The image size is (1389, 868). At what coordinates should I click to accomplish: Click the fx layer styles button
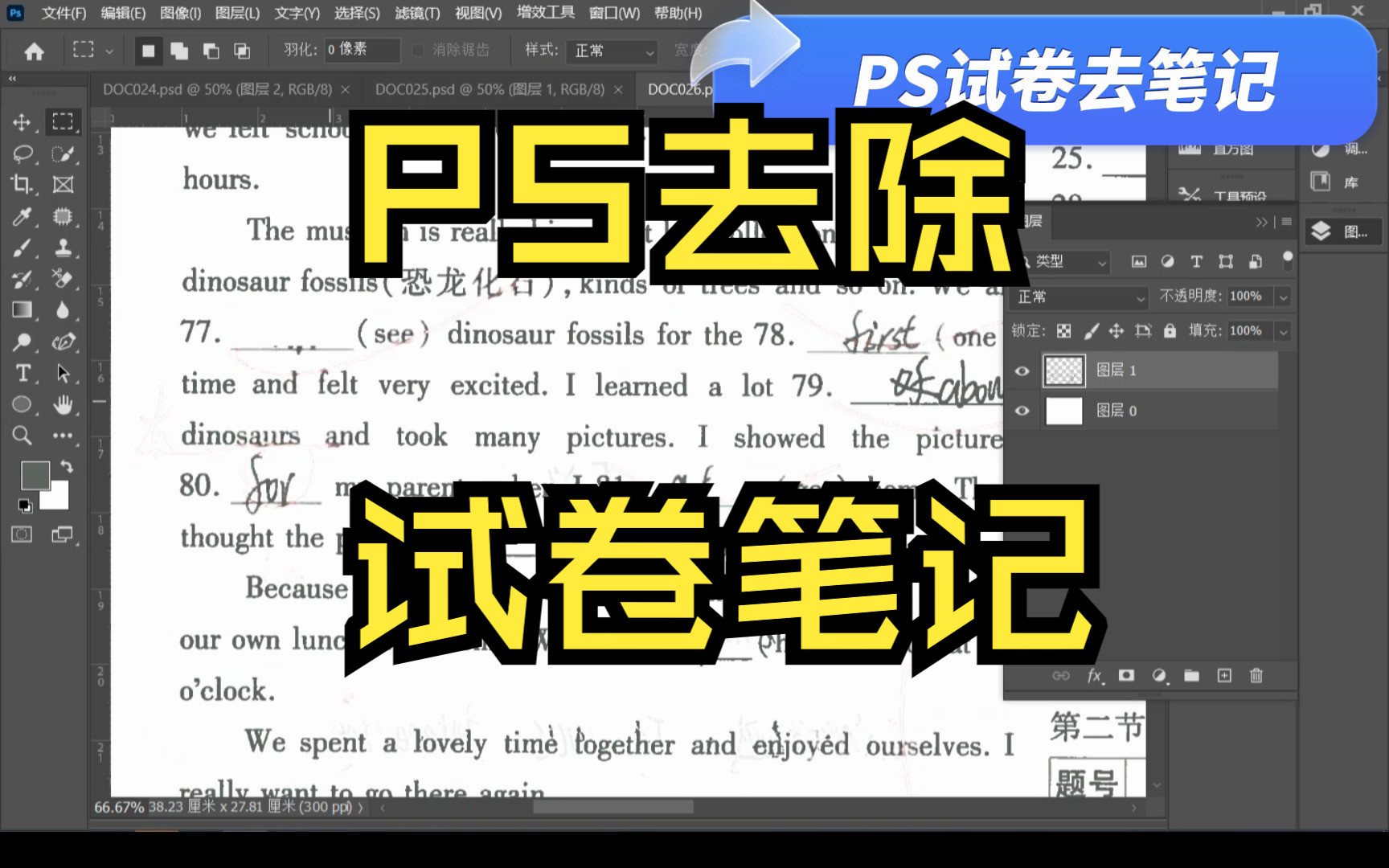coord(1094,676)
